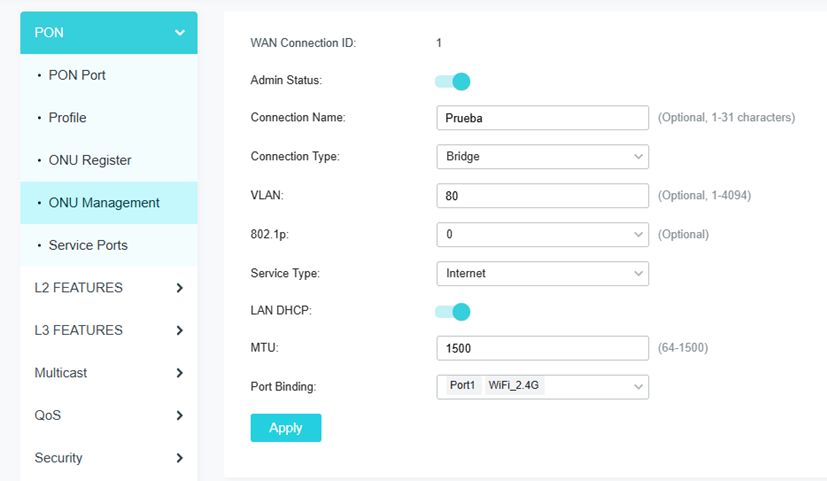
Task: Click the (Optional, 1-4094) VLAN hint
Action: [x=704, y=196]
